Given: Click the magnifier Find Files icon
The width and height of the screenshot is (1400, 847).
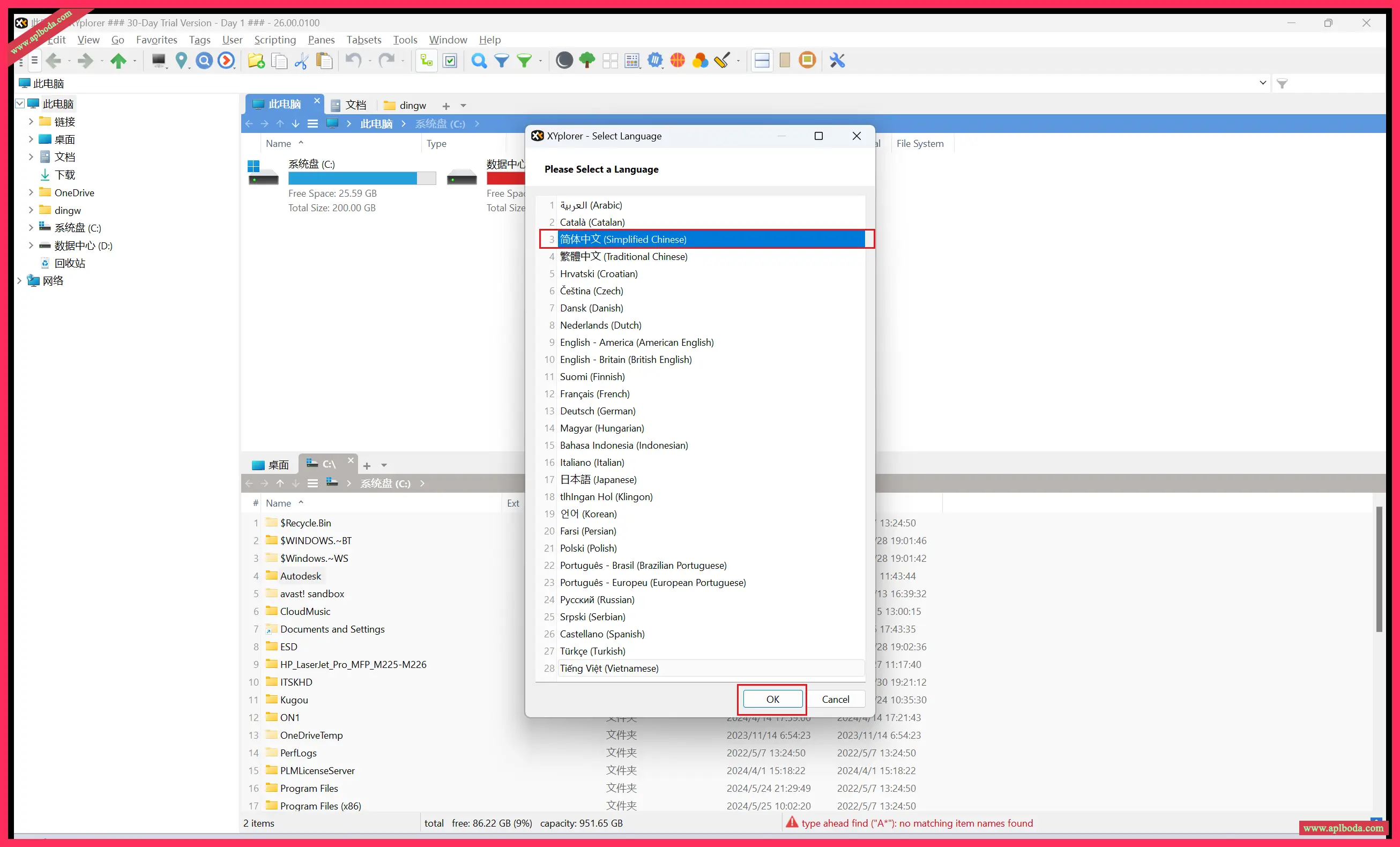Looking at the screenshot, I should tap(479, 60).
